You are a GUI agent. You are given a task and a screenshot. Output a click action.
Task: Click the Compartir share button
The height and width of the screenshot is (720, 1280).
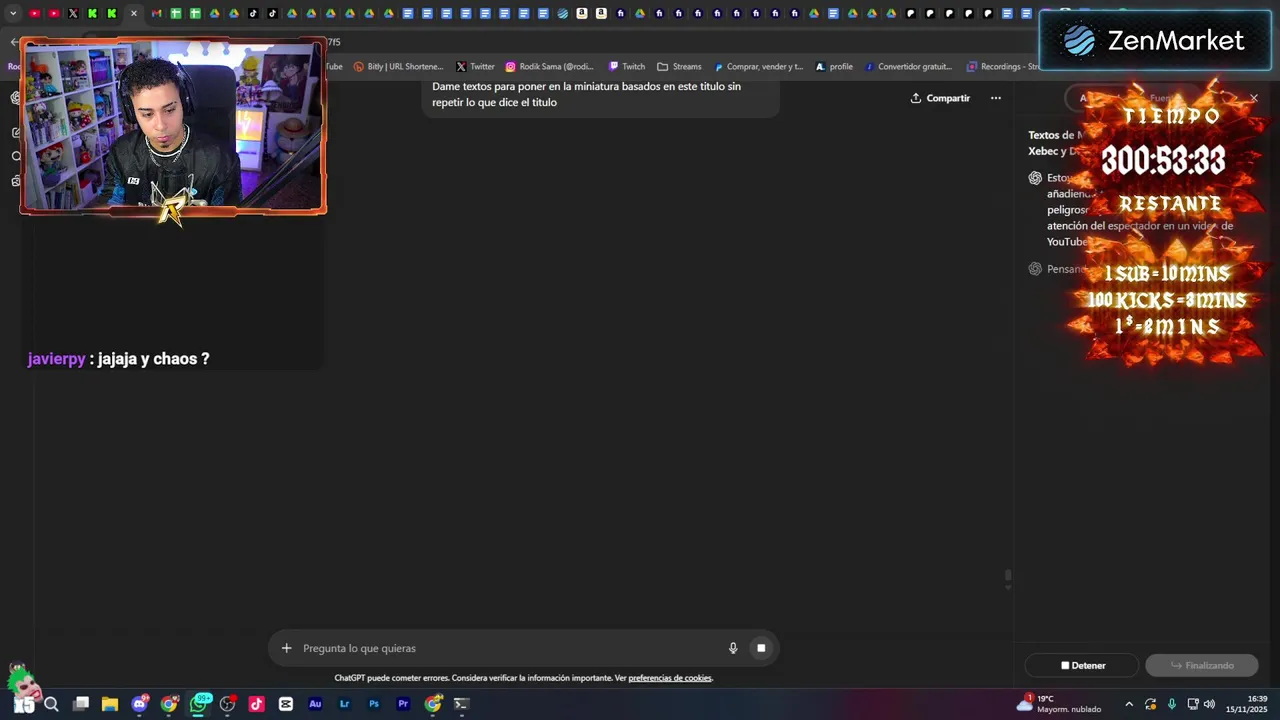point(940,98)
